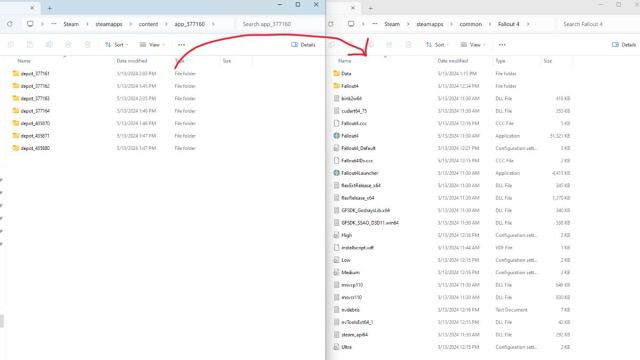Screen dimensions: 640x360
Task: Refresh the Fallout 4 folder view
Action: 331,24
